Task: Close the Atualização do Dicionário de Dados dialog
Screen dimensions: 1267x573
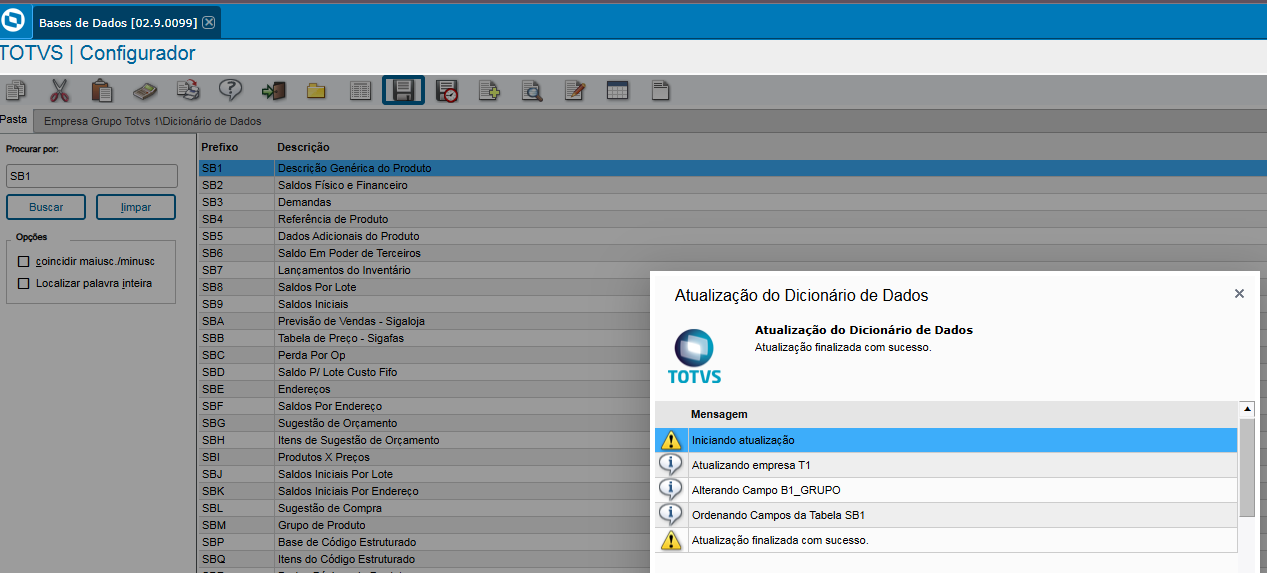Action: click(1239, 294)
